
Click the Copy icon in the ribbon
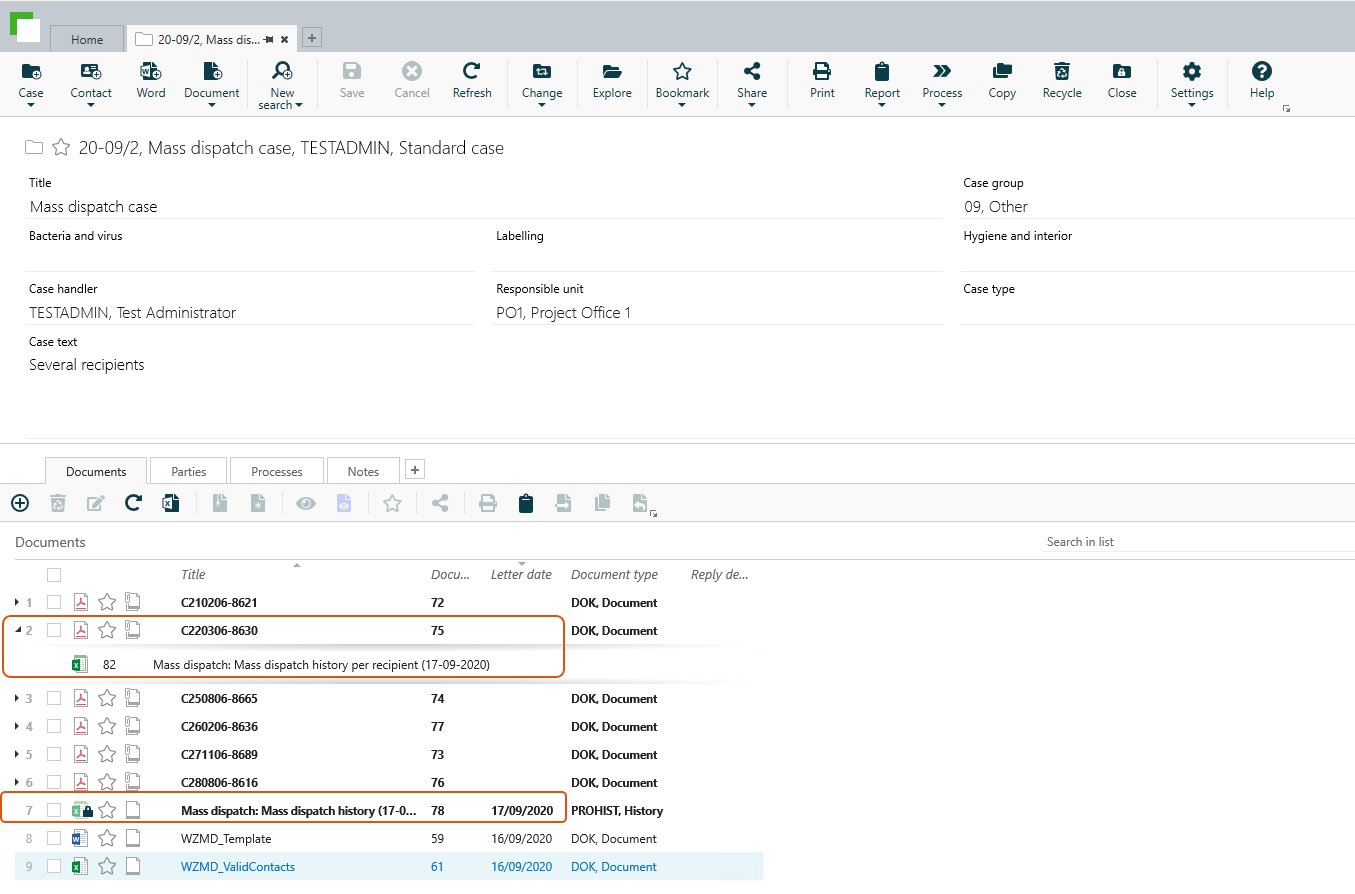1001,72
